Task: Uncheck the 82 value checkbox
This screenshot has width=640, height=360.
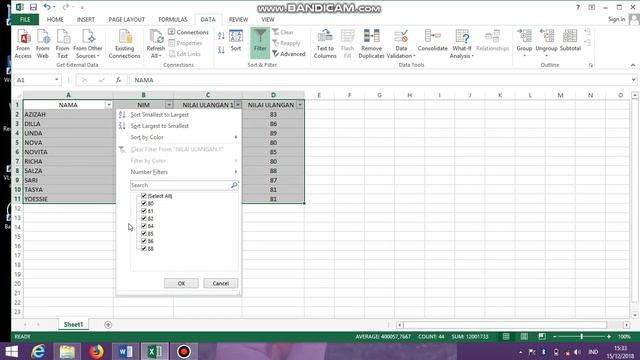Action: [x=144, y=218]
